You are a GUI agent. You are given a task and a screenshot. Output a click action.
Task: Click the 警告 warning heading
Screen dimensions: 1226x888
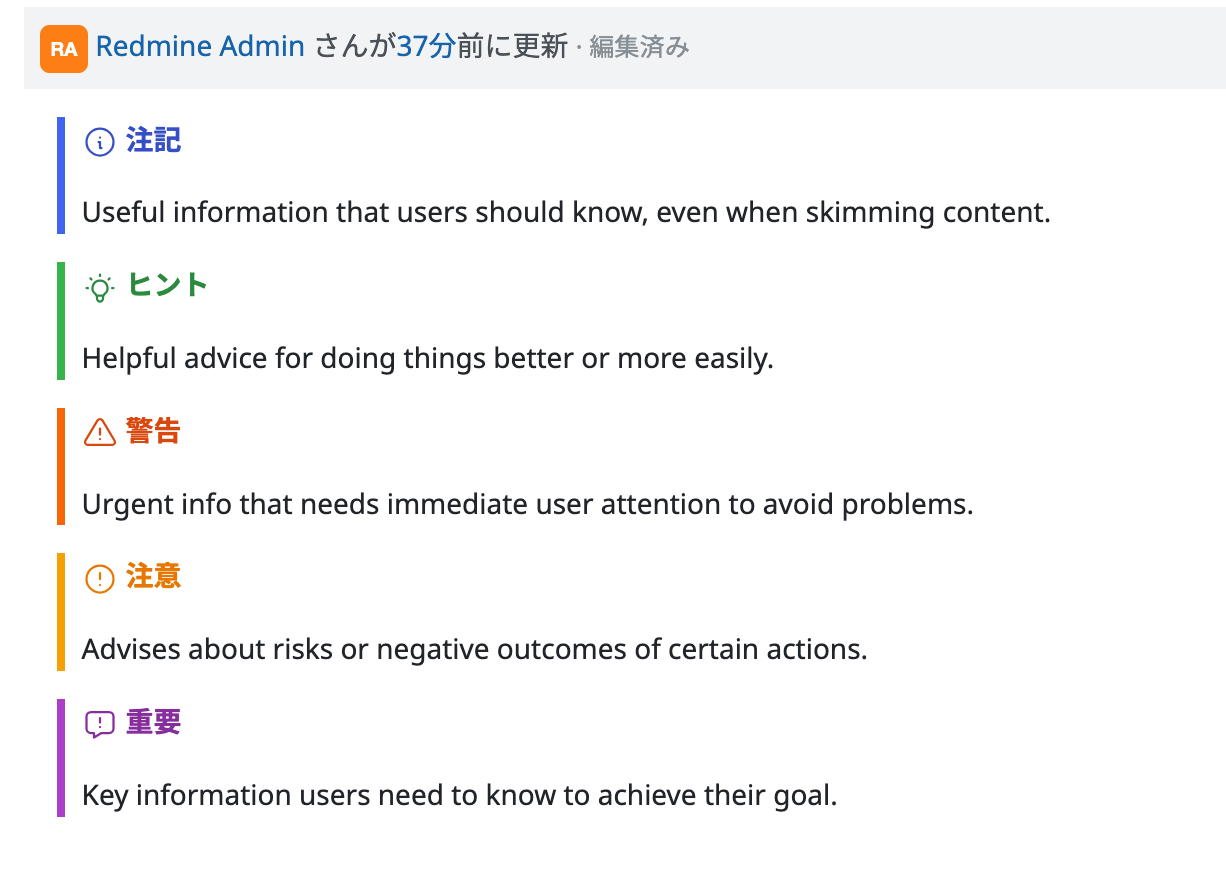153,431
